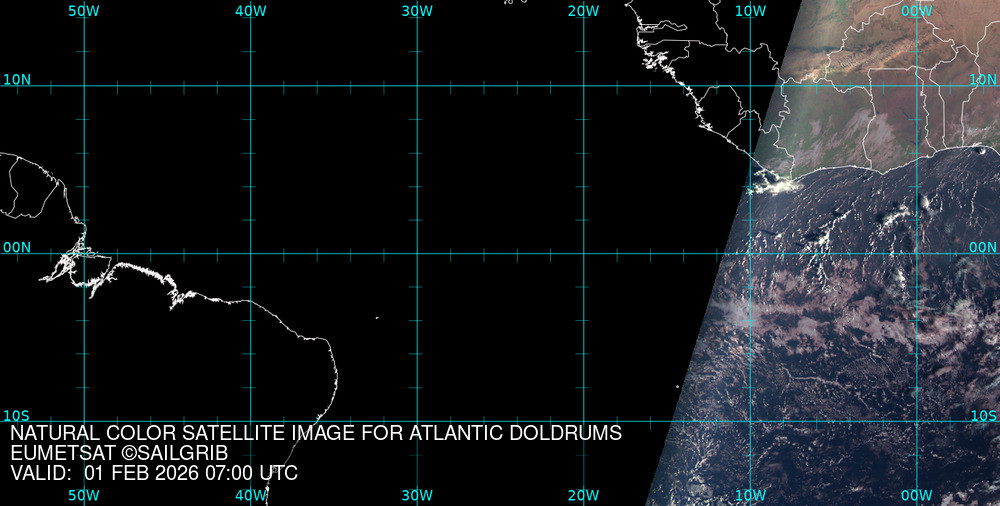Click the 20W longitude label at top
This screenshot has width=1000, height=506.
click(583, 11)
